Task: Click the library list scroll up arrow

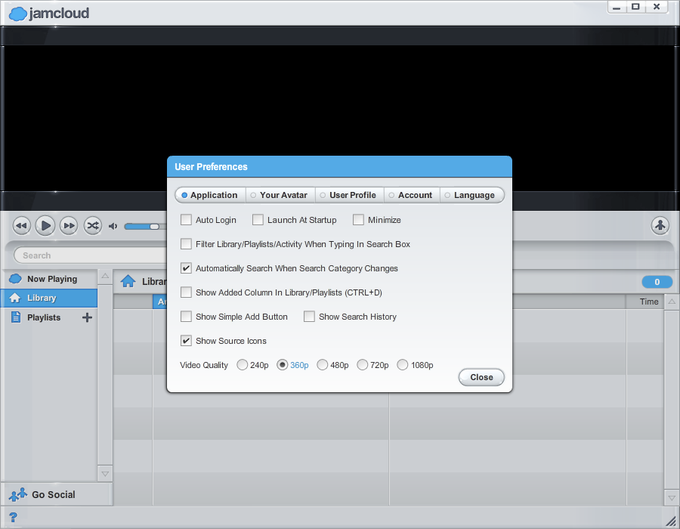Action: tap(671, 302)
